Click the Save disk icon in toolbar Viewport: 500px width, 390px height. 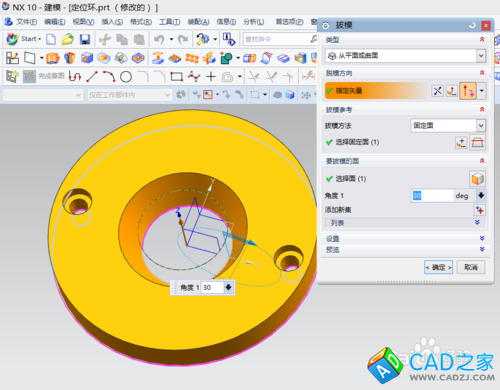pyautogui.click(x=85, y=39)
